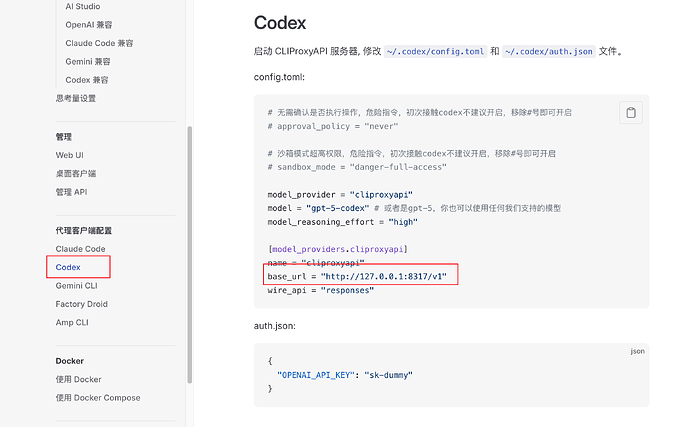Click the Docker section heading

coord(70,361)
